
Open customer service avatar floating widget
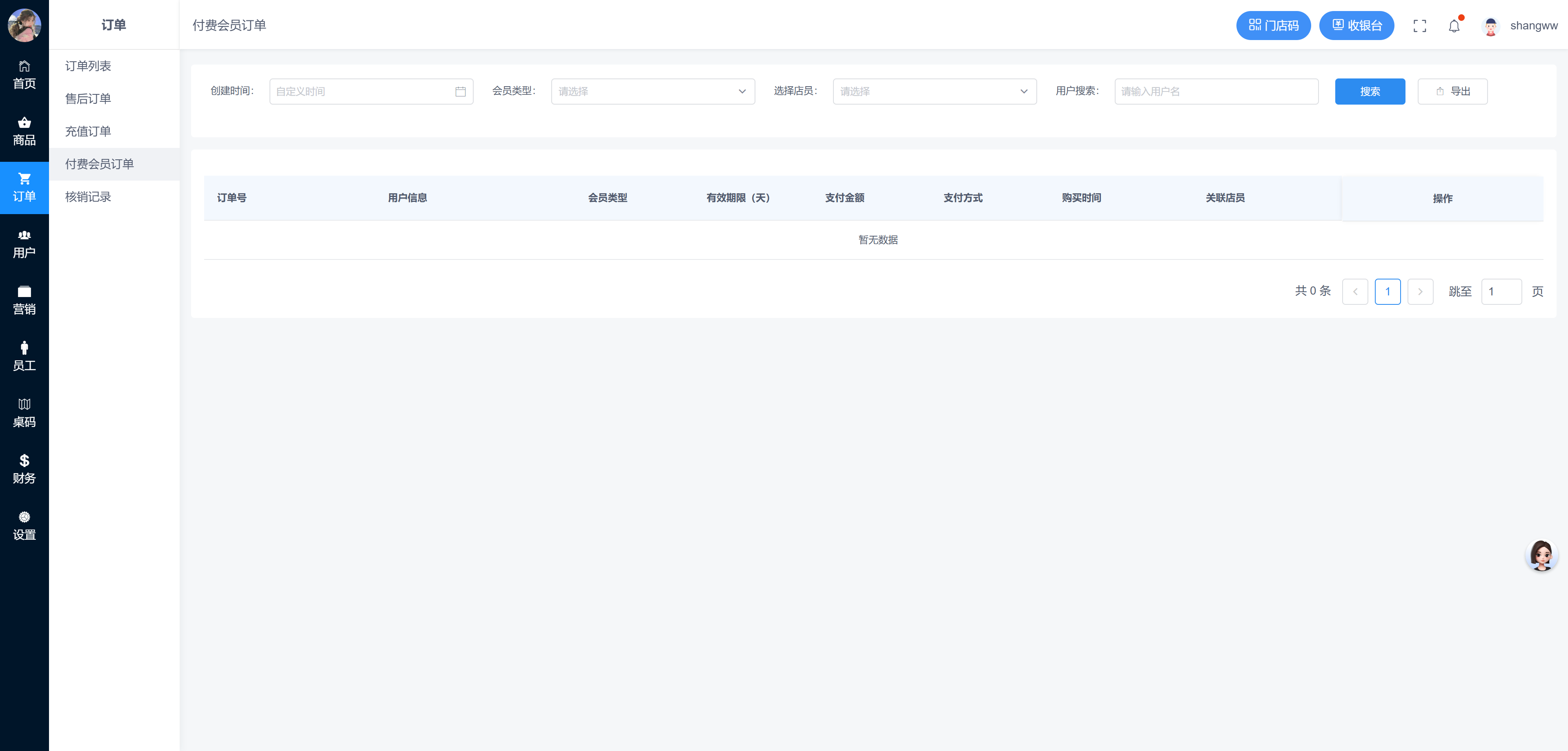pos(1541,555)
